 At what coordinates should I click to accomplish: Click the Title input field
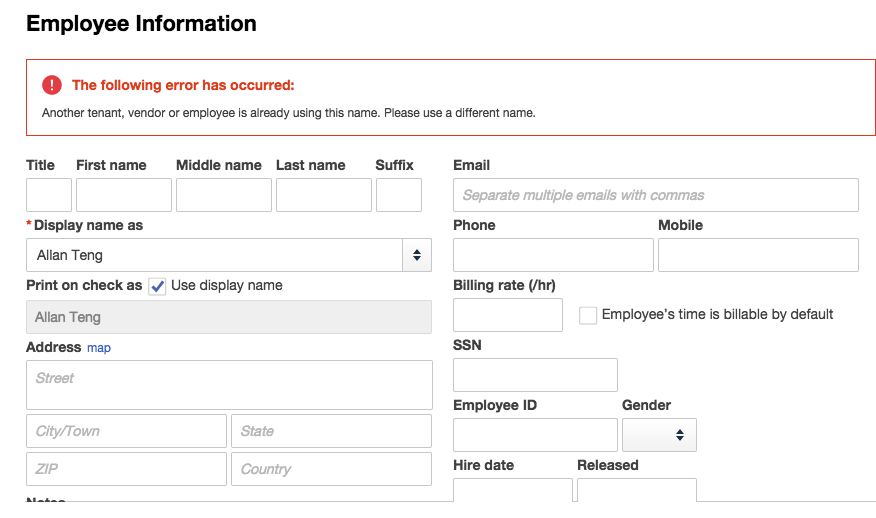49,195
